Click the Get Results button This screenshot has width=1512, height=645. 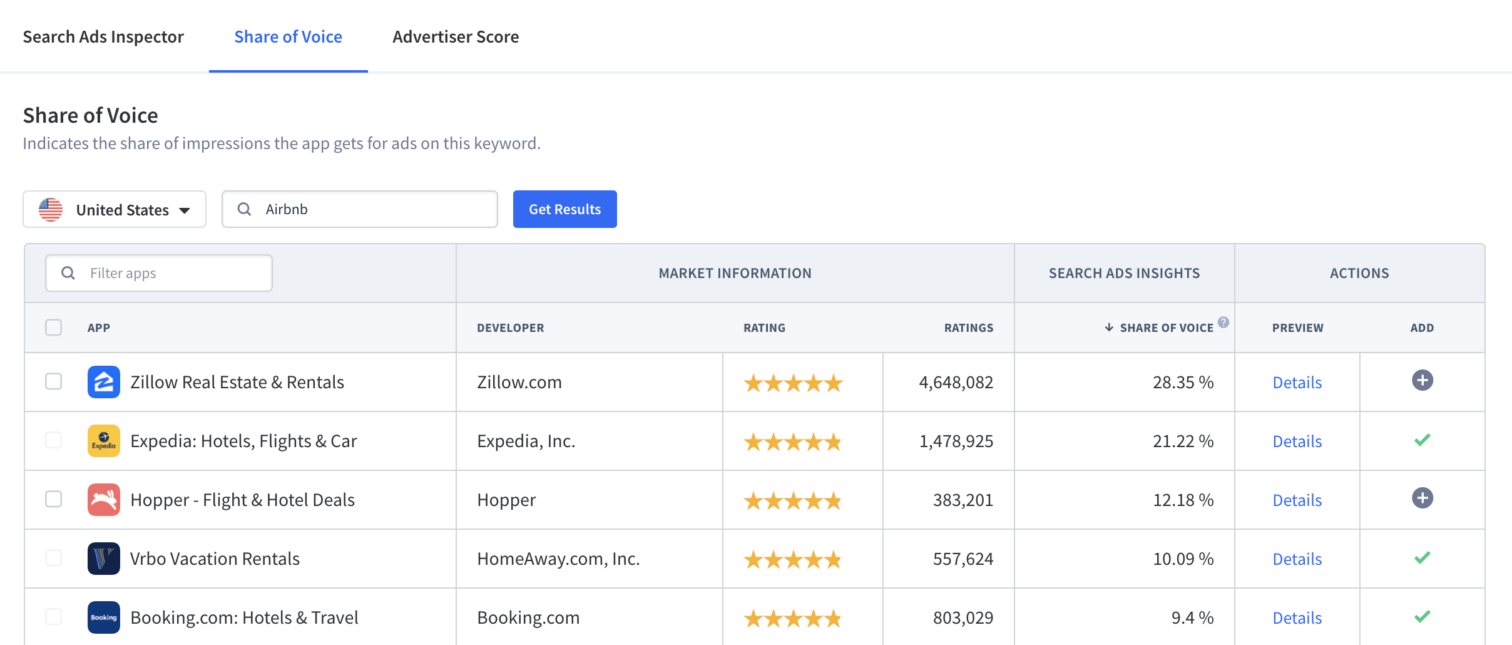pos(564,209)
